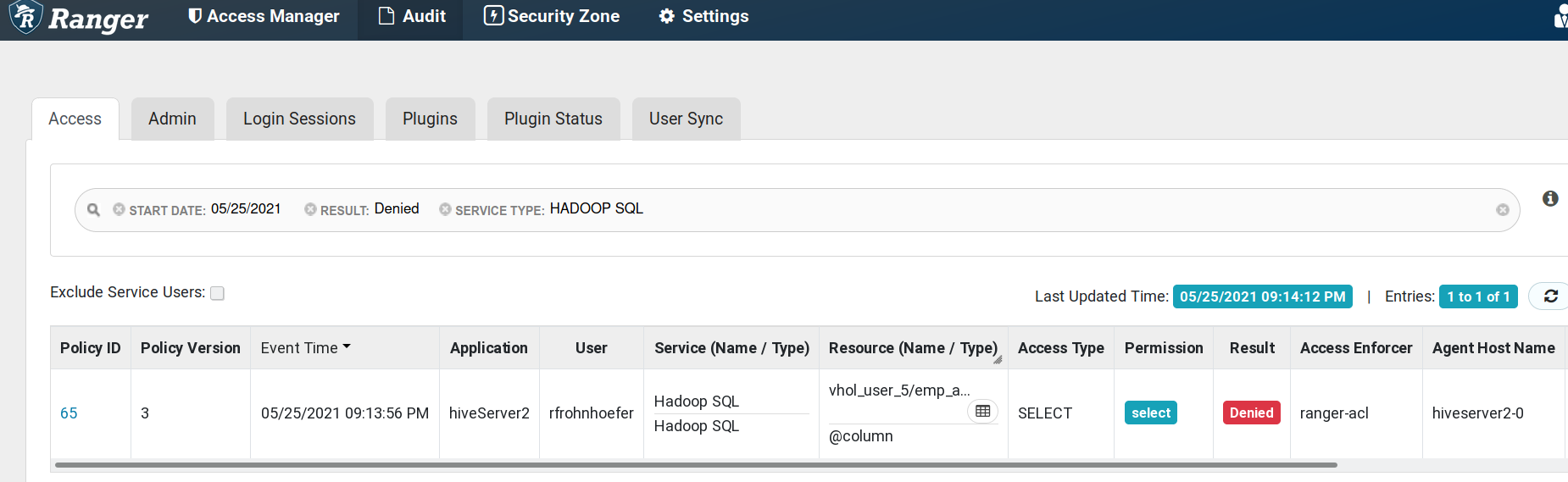This screenshot has height=482, width=1568.
Task: Click the Ranger logo icon
Action: coord(25,17)
